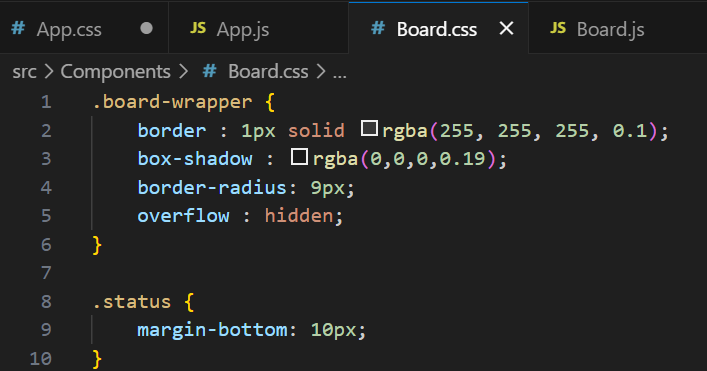Click the 0.1 alpha value on line 2
The image size is (707, 371).
pyautogui.click(x=629, y=131)
